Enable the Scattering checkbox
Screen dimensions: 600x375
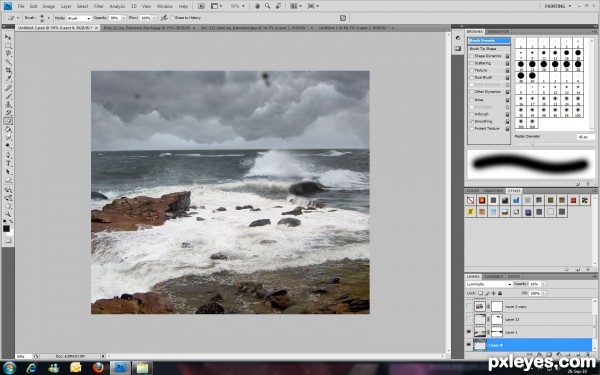click(x=472, y=63)
